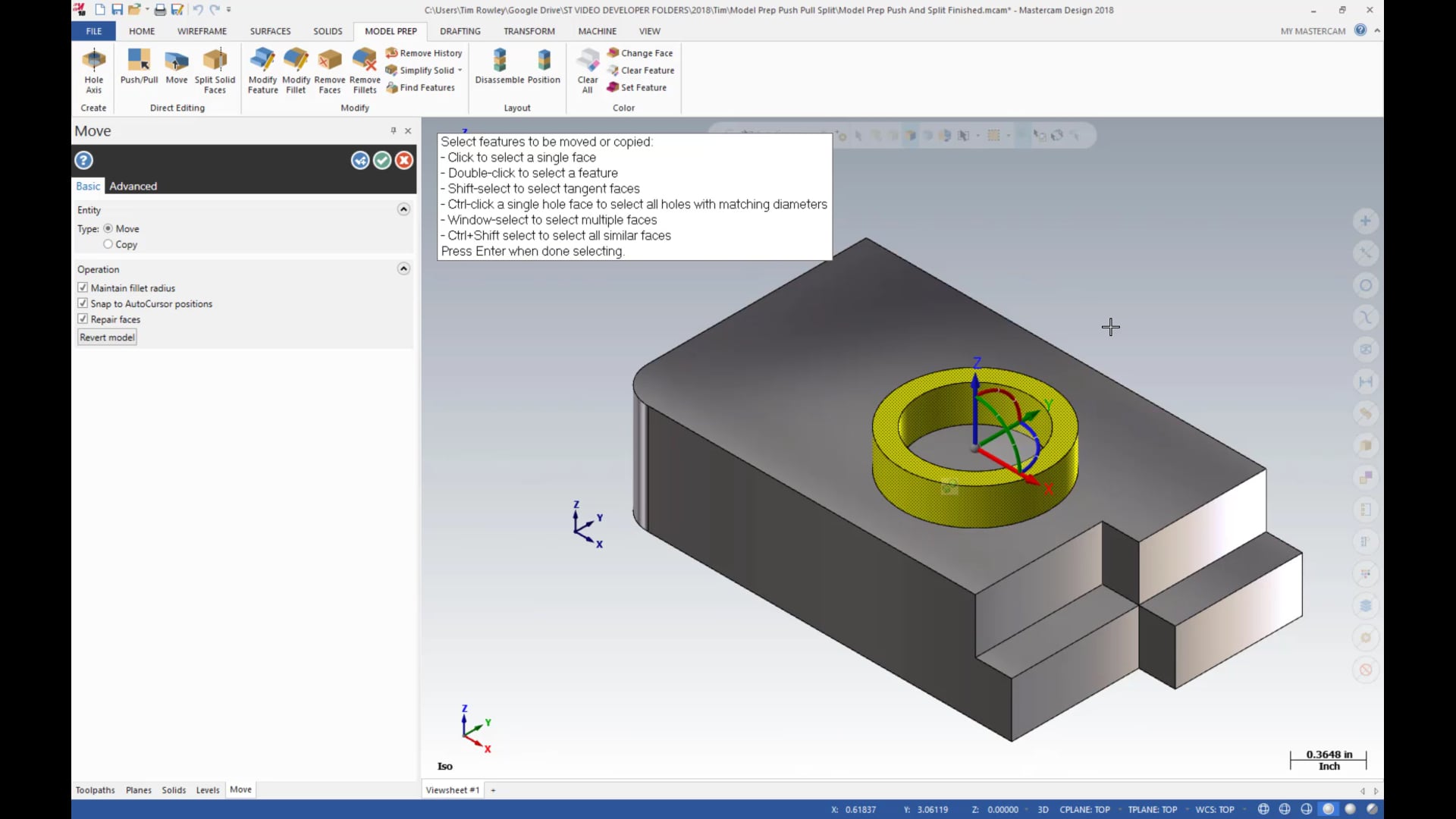The width and height of the screenshot is (1456, 819).
Task: Select Copy radio button type
Action: [107, 243]
